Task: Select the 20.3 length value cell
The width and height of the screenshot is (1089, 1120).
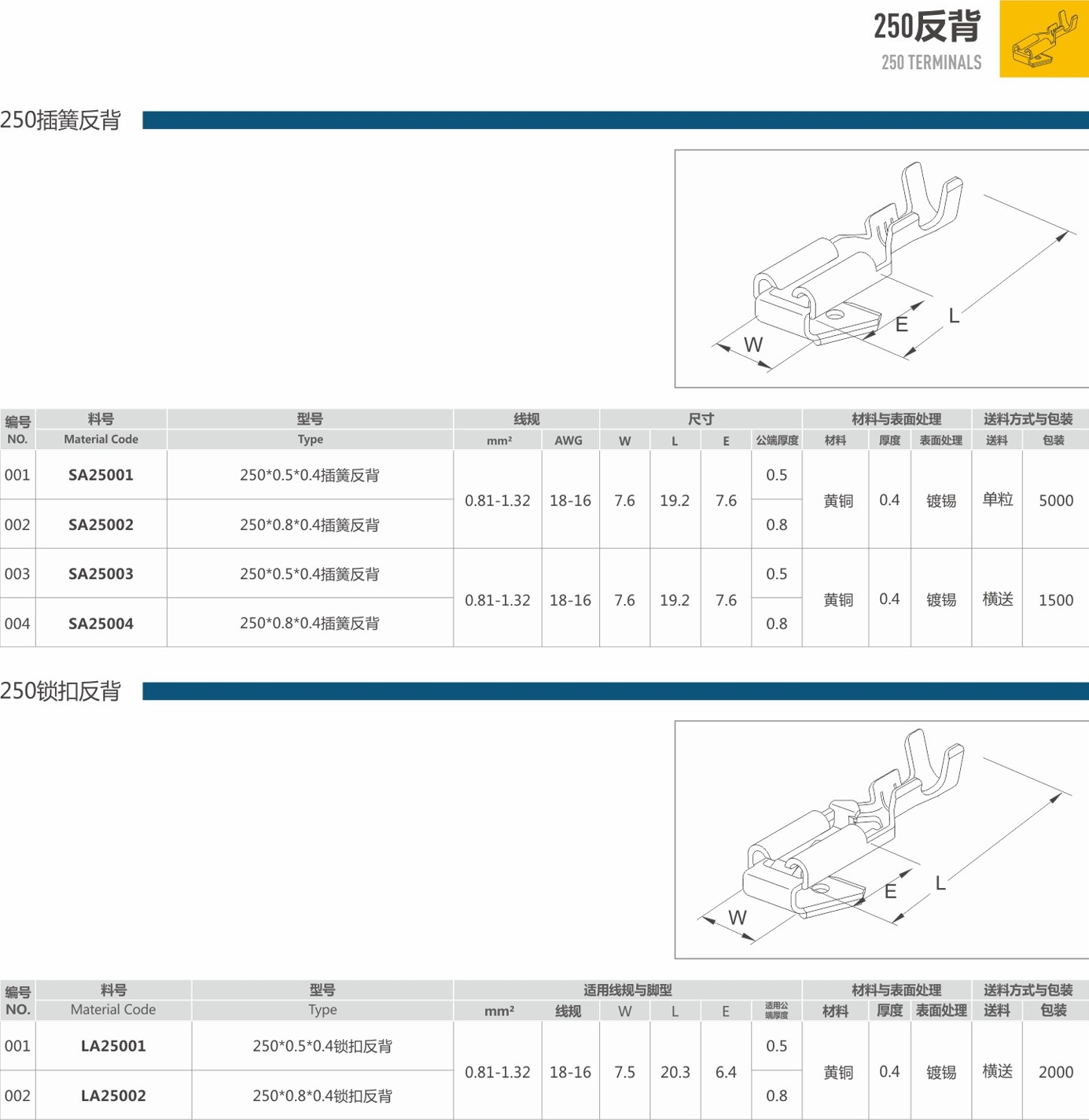Action: coord(675,1072)
